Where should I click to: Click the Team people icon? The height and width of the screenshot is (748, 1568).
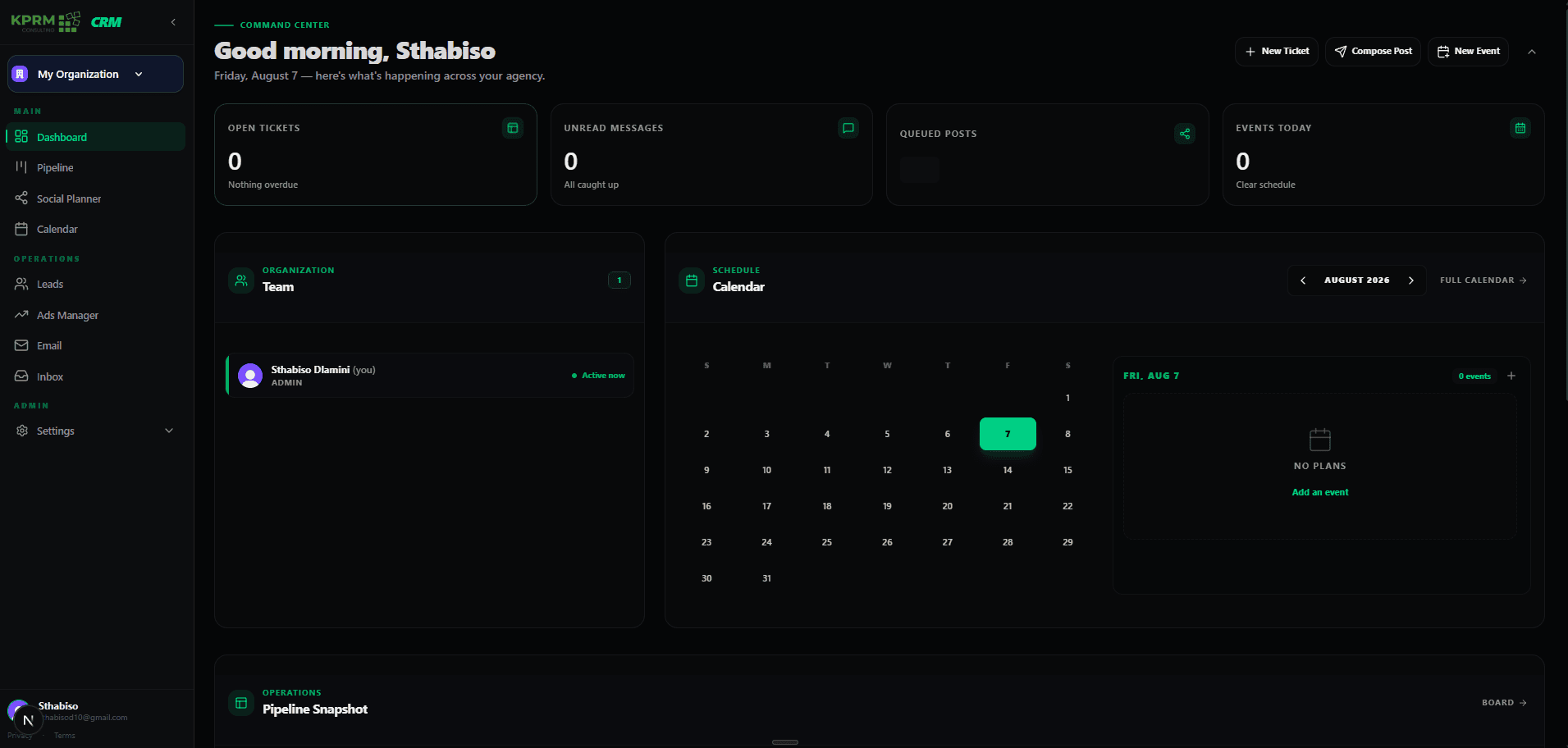pos(241,280)
